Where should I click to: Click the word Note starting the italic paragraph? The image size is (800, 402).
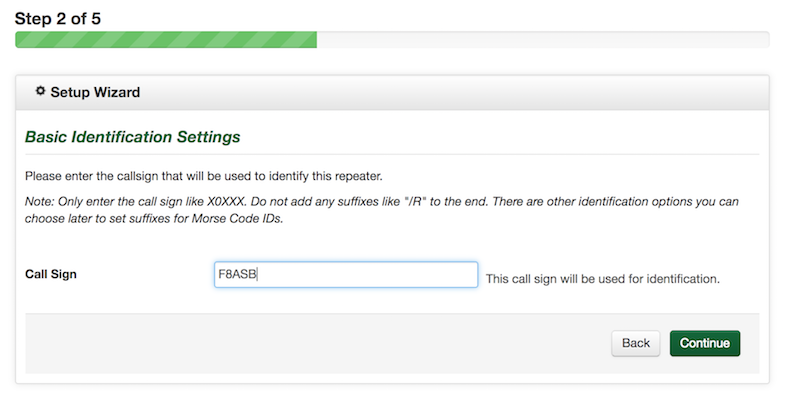click(x=38, y=202)
